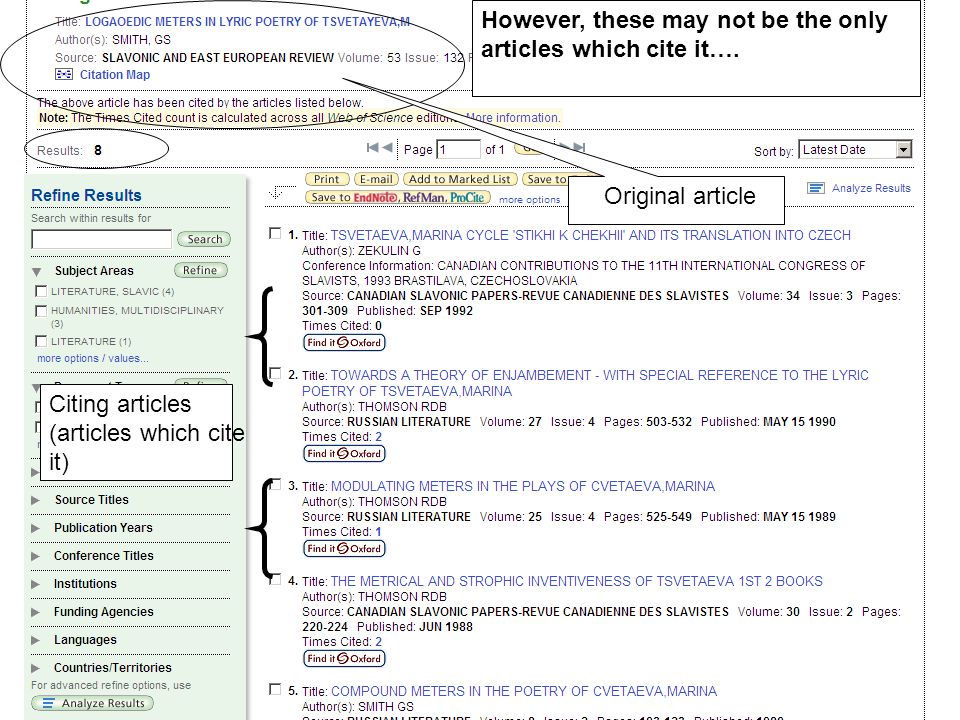This screenshot has height=720, width=960.
Task: Click the Refine Results heading
Action: click(86, 195)
